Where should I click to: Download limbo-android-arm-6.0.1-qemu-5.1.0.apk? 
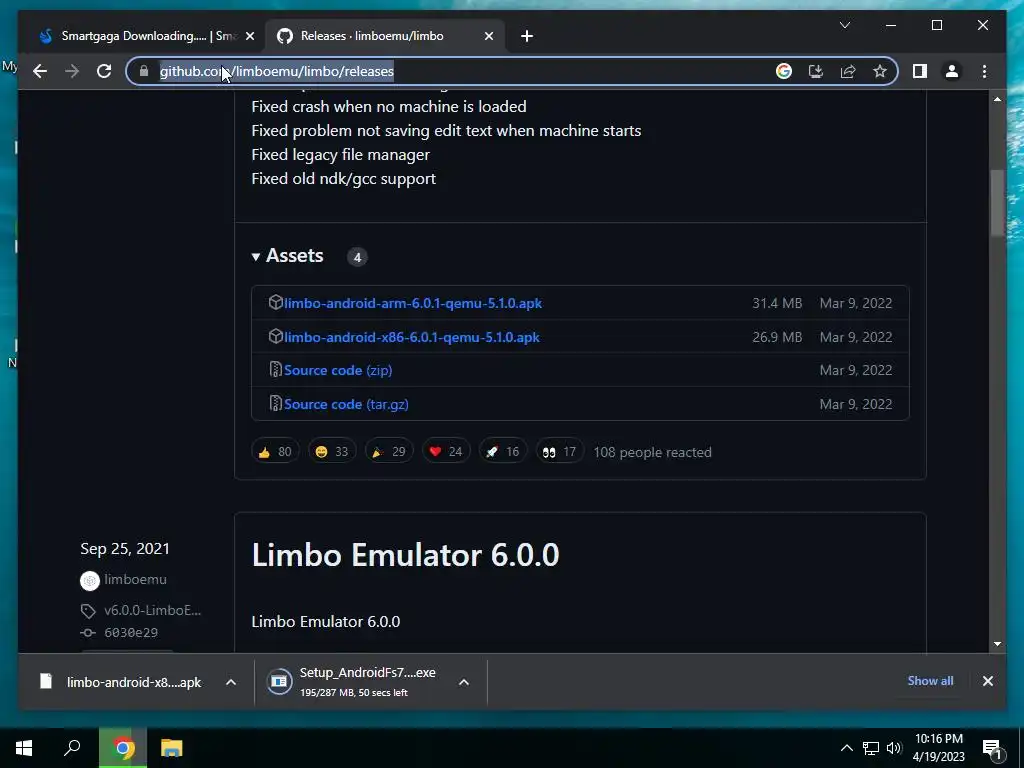point(413,303)
